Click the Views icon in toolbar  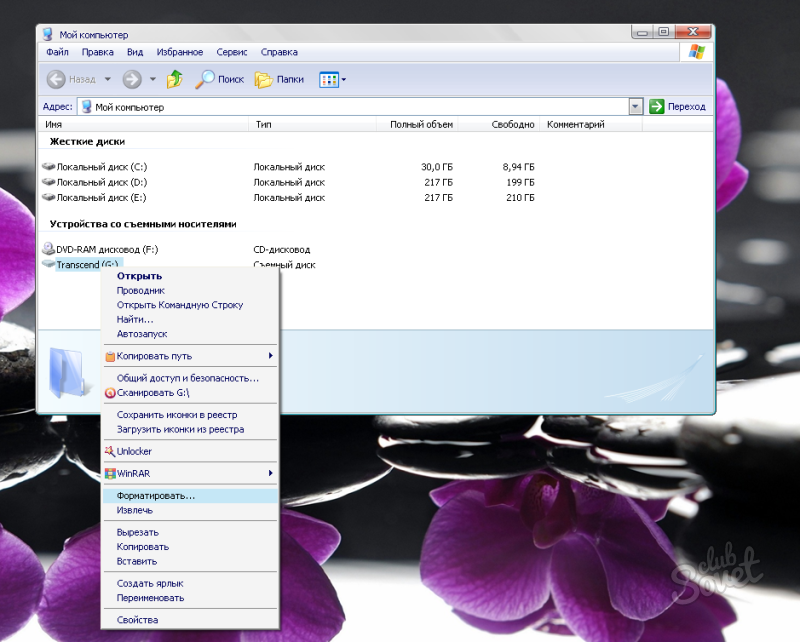[328, 79]
